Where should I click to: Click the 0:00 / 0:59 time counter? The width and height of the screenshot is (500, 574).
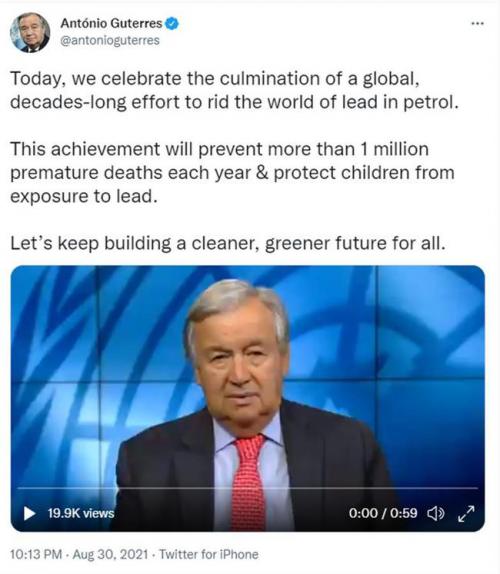point(383,513)
